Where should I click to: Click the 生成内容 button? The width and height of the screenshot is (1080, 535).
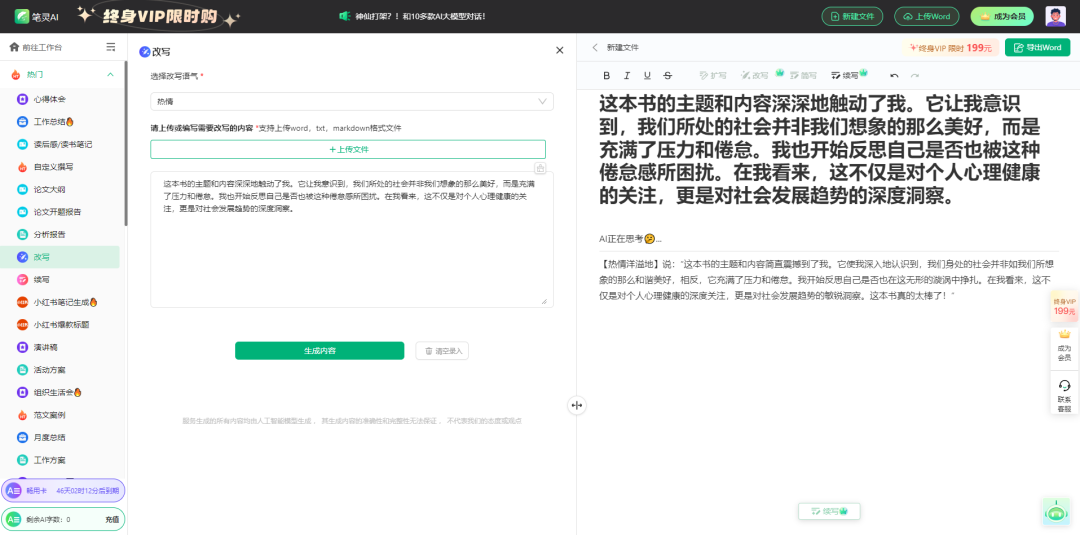pos(320,350)
